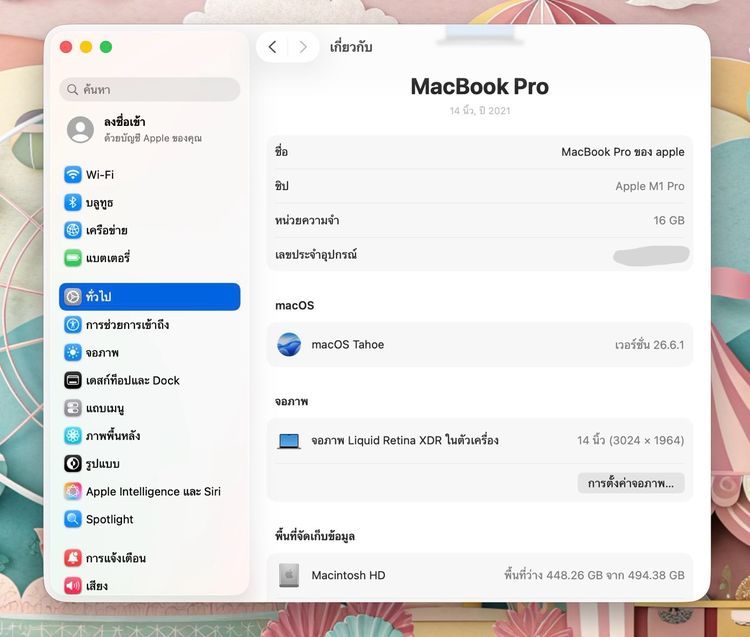The image size is (750, 637).
Task: Select the Wi-Fi sidebar label
Action: 100,175
